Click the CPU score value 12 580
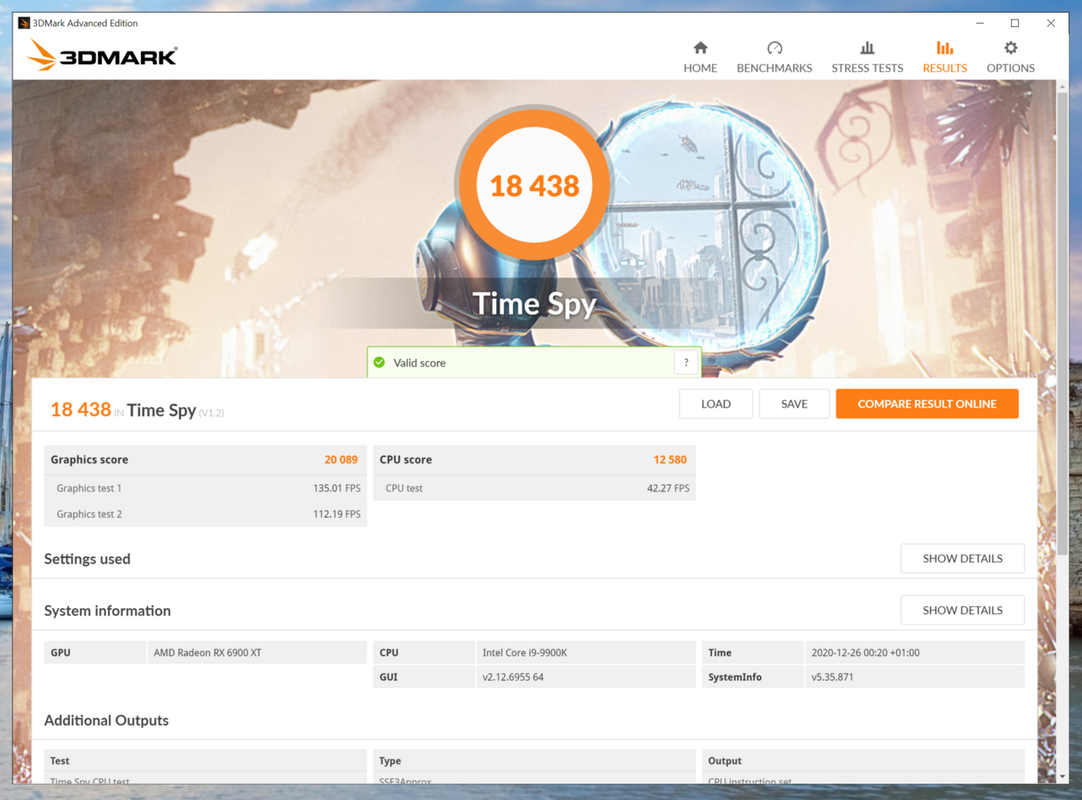 click(670, 460)
